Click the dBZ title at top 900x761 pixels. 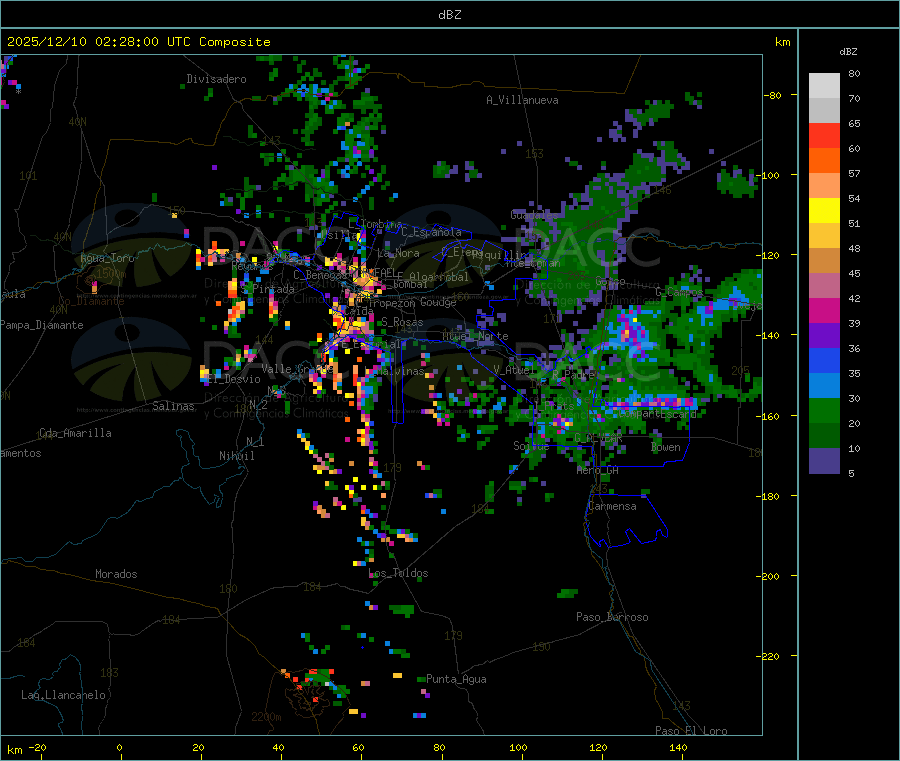(449, 15)
